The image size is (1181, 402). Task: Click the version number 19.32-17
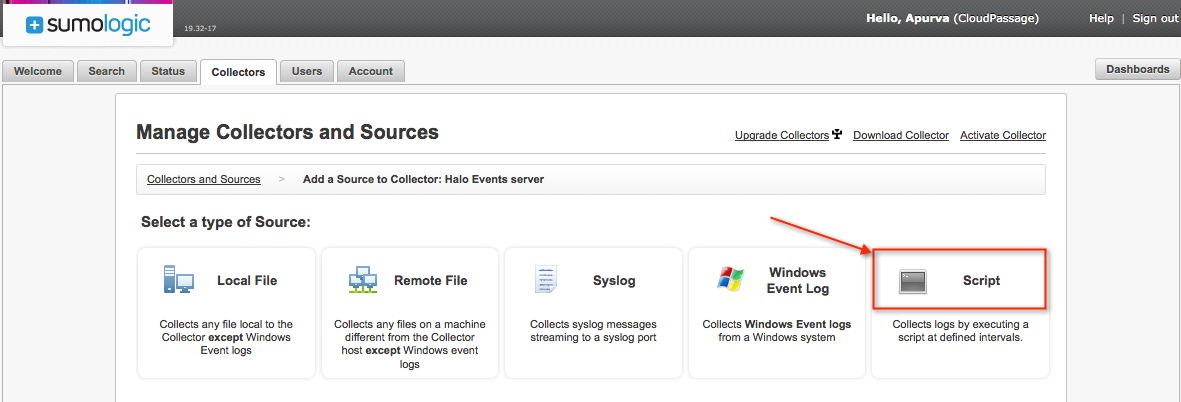pyautogui.click(x=200, y=29)
